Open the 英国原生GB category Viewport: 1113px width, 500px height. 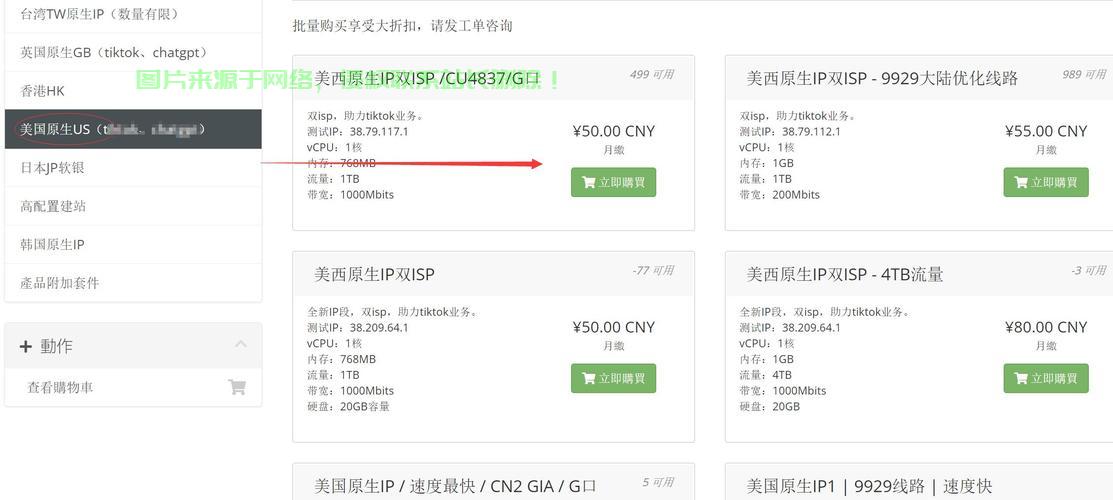(x=133, y=53)
